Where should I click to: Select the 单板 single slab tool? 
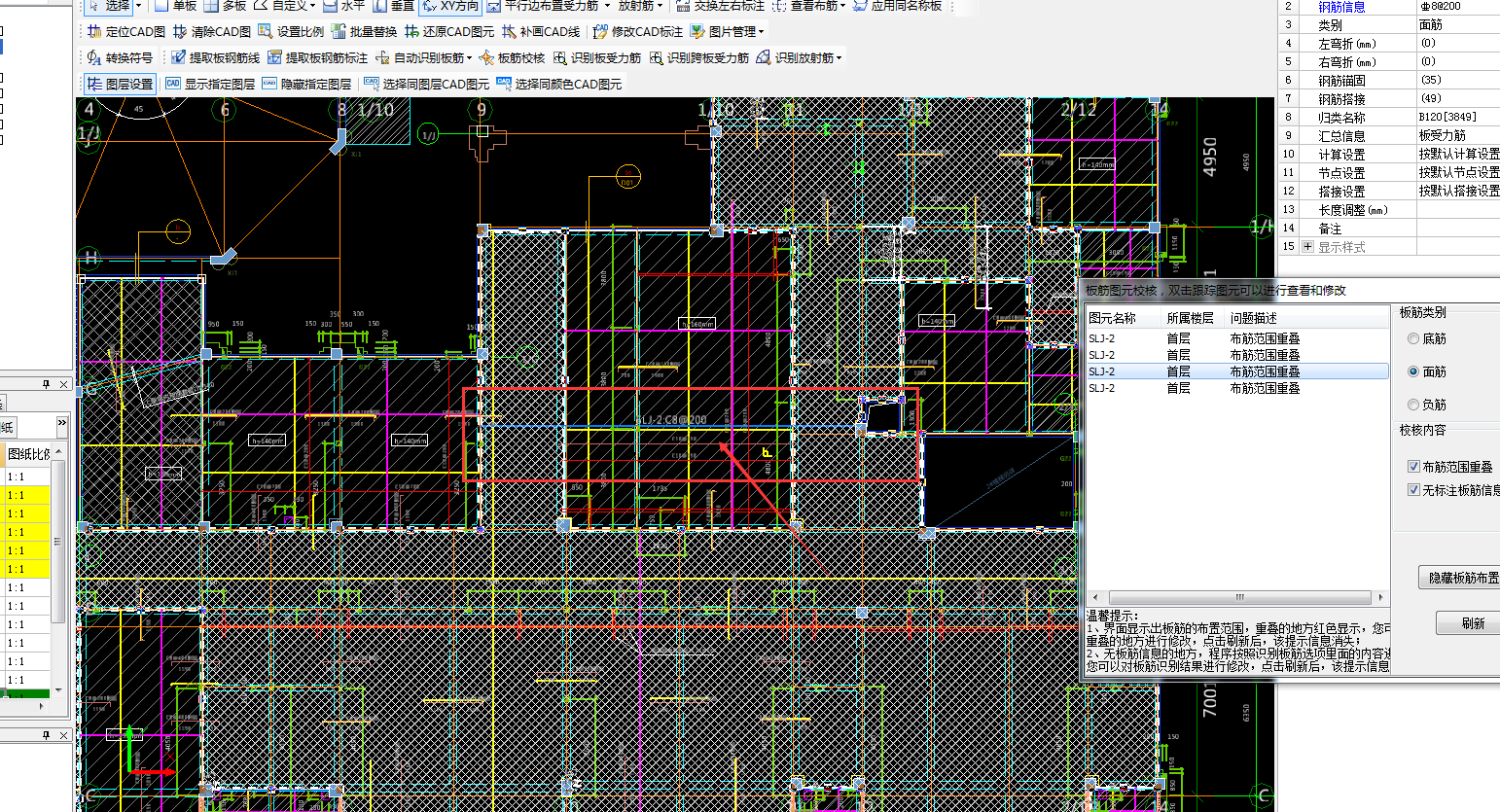[x=176, y=6]
